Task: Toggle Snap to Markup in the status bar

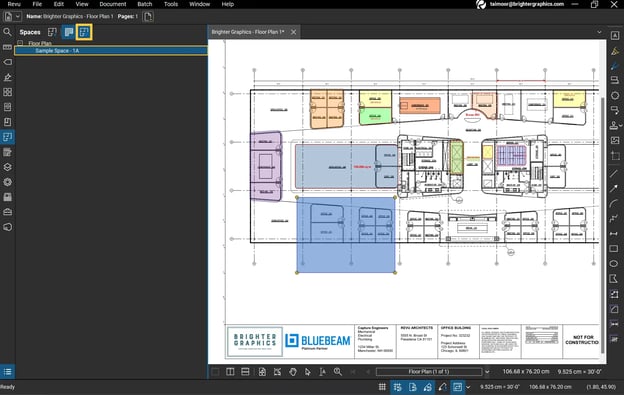Action: 427,387
